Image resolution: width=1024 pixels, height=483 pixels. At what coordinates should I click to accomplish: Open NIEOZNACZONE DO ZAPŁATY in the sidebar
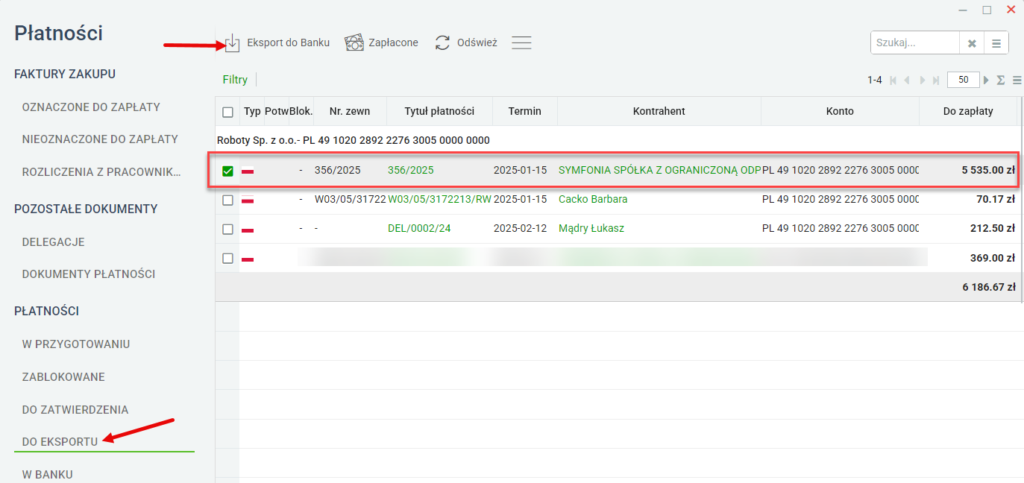pos(100,139)
